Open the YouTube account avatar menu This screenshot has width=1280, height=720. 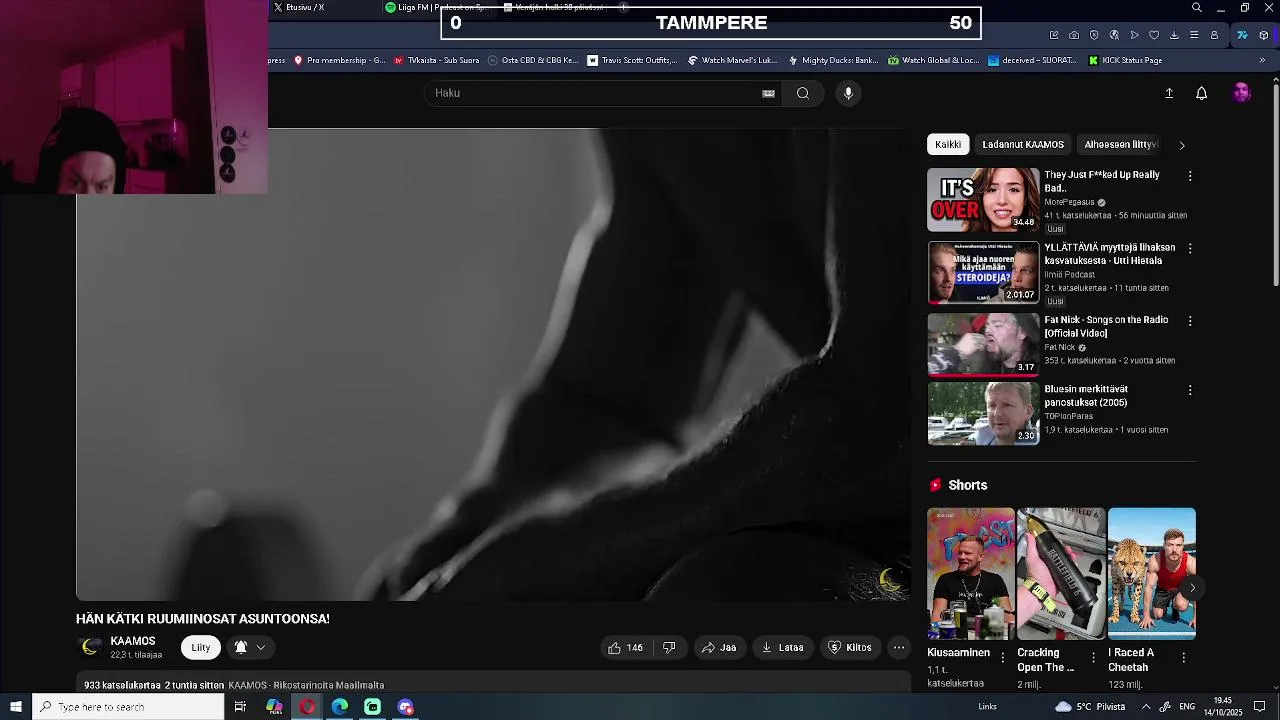coord(1242,93)
